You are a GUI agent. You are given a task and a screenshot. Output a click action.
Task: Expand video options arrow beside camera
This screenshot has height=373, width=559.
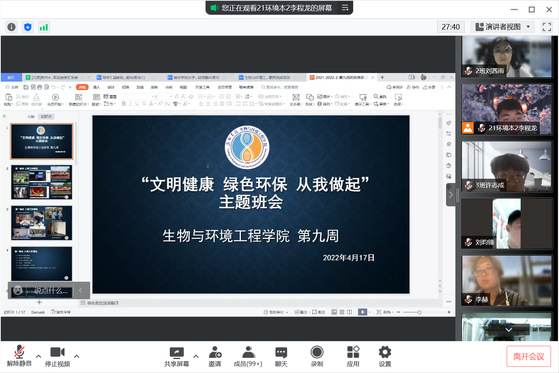pyautogui.click(x=76, y=356)
